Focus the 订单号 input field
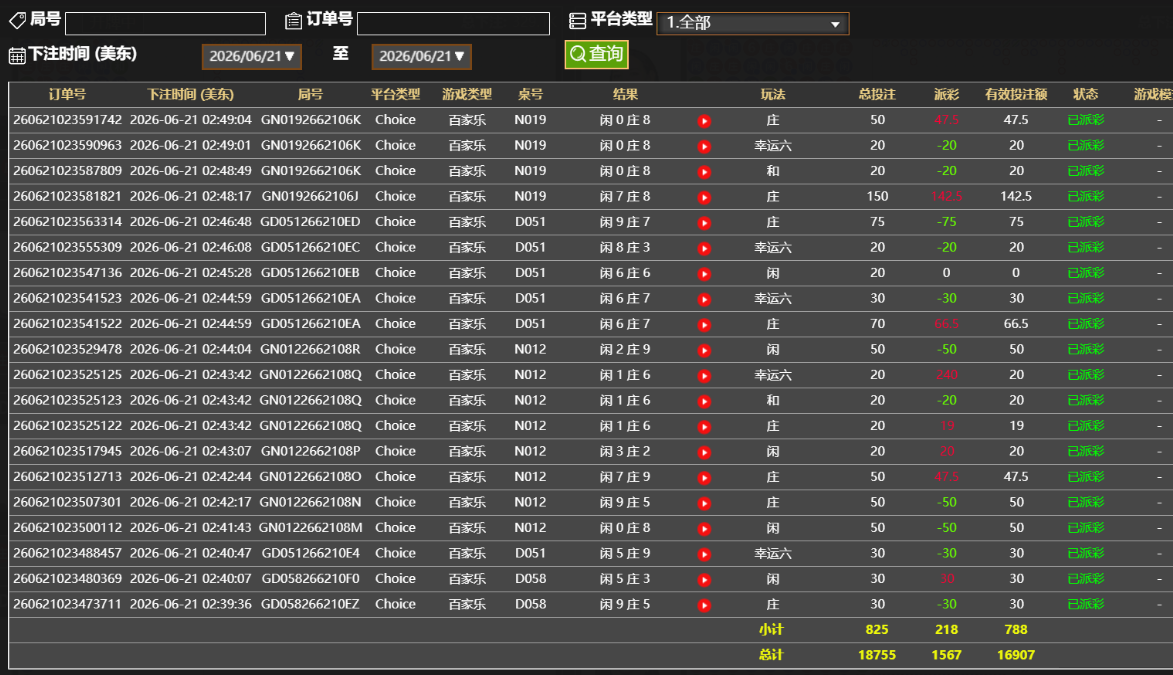The image size is (1173, 675). tap(453, 23)
